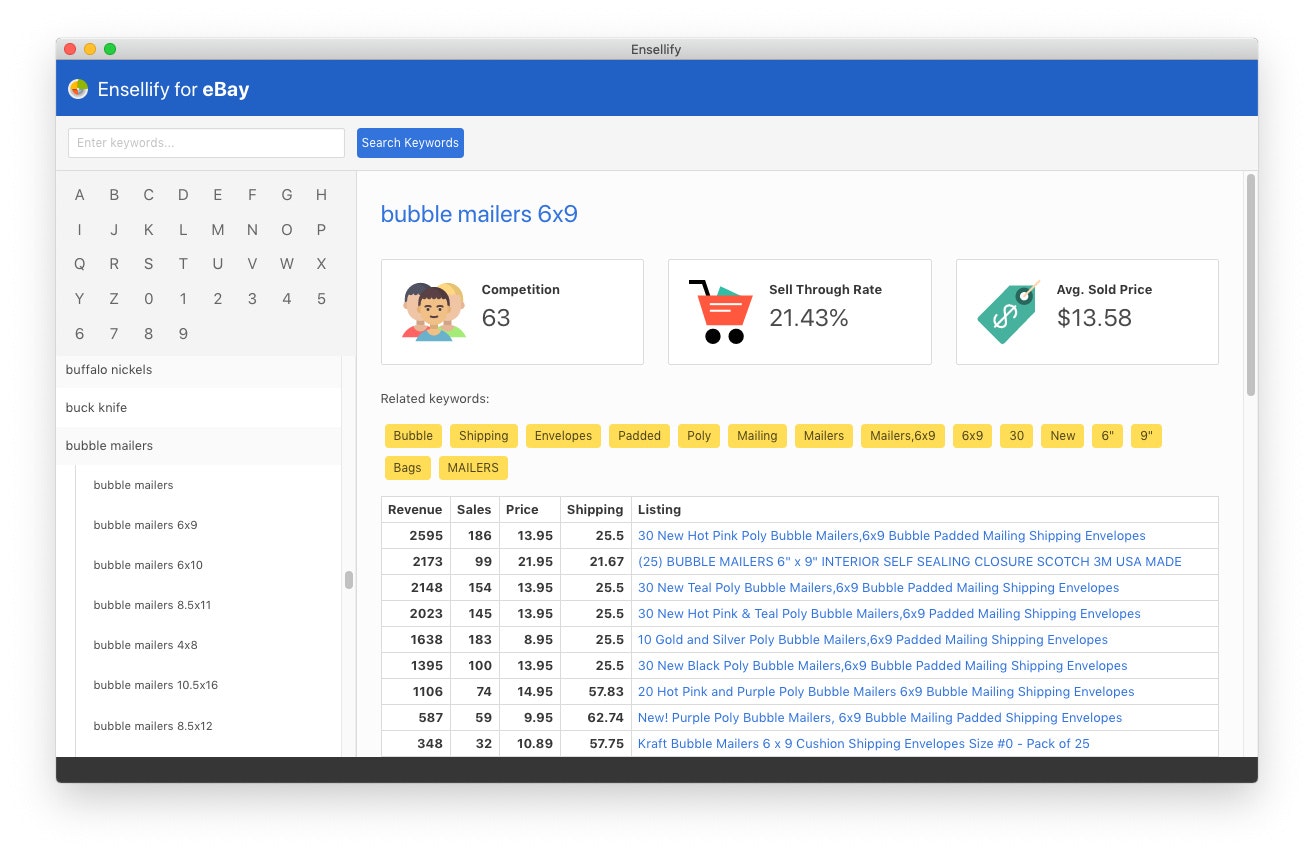Collapse the bubble mailers keyword group
Image resolution: width=1314 pixels, height=857 pixels.
tap(199, 446)
